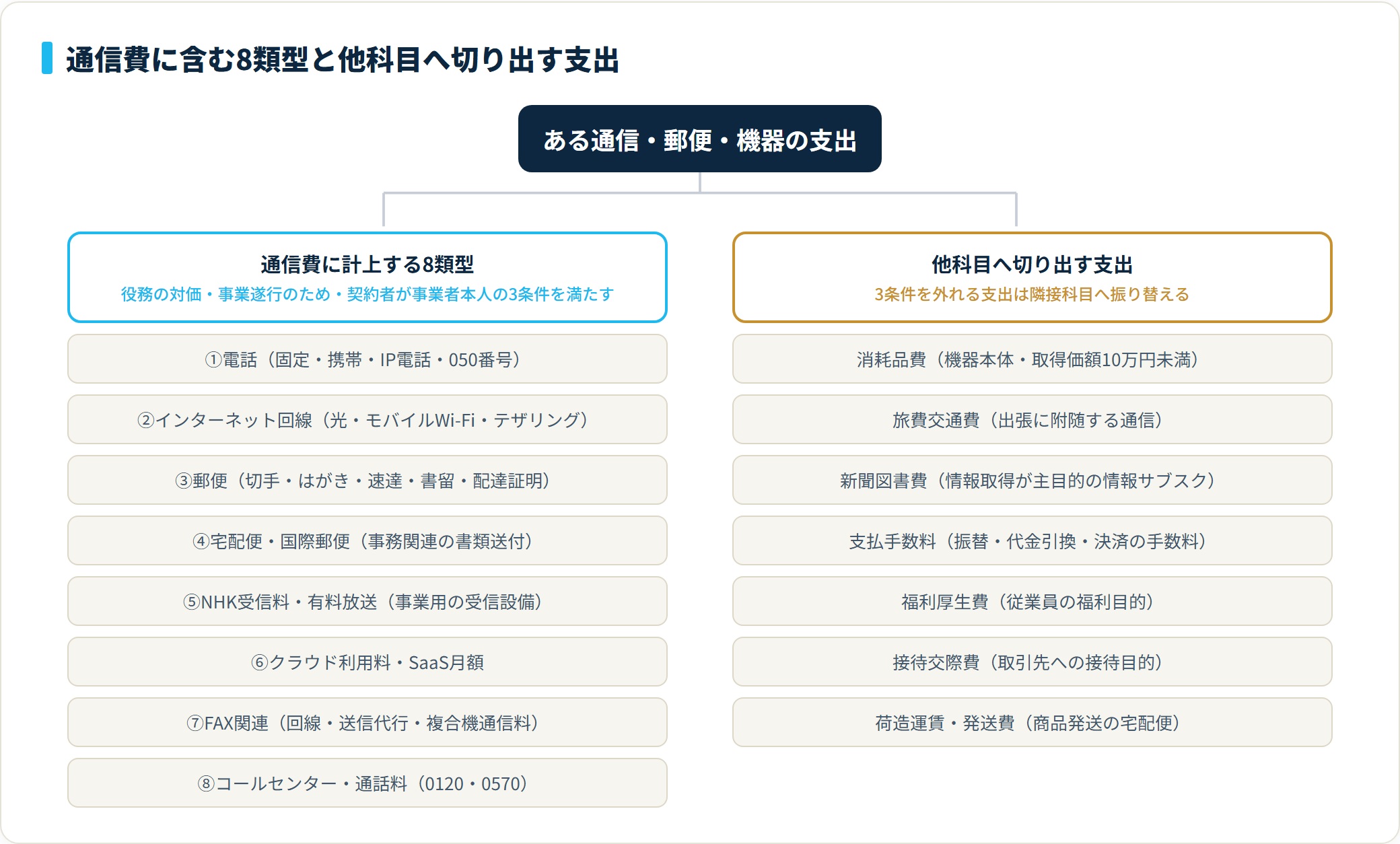Screen dimensions: 1400x844
Task: Click the 消耗品費（機器本体）row
Action: [x=1032, y=359]
